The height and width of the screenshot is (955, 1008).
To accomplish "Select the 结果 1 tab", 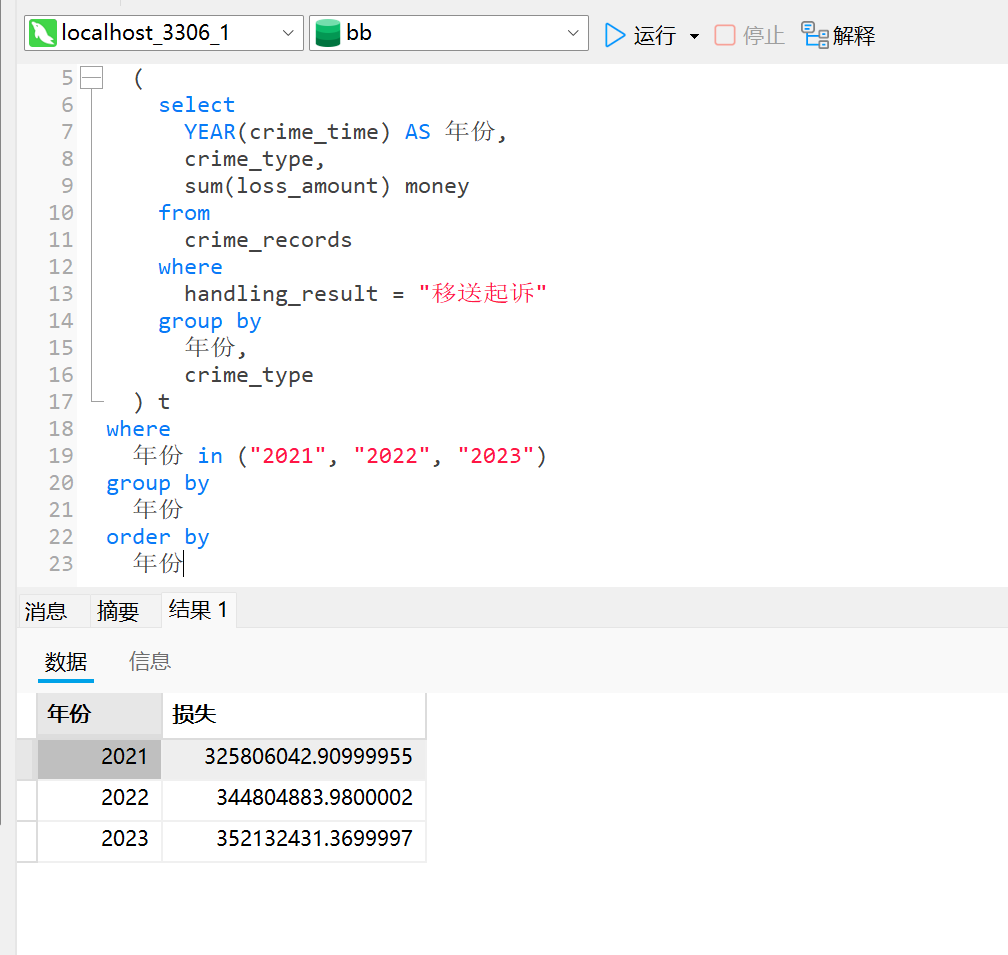I will click(198, 611).
